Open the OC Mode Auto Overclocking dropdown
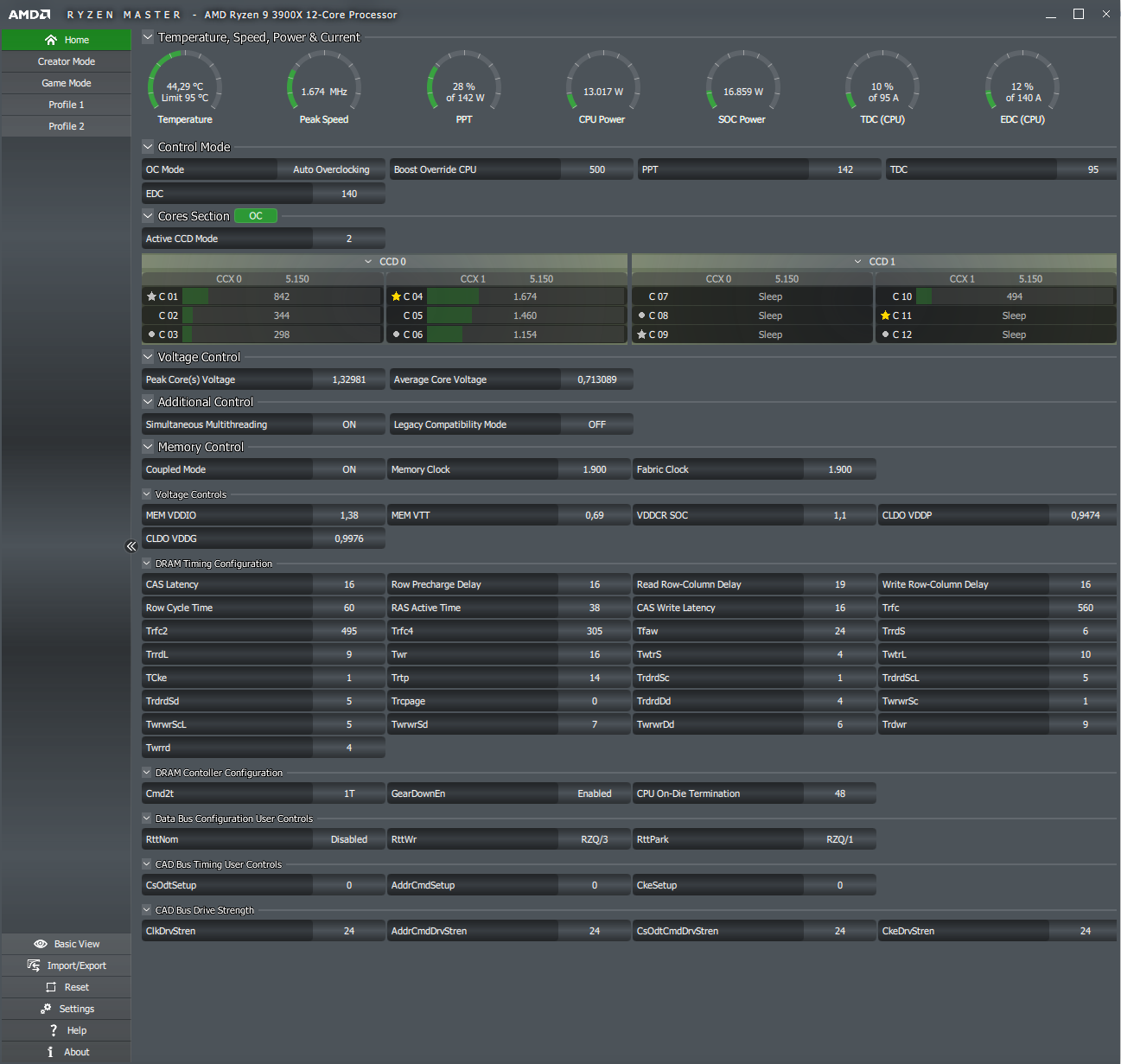 (331, 169)
